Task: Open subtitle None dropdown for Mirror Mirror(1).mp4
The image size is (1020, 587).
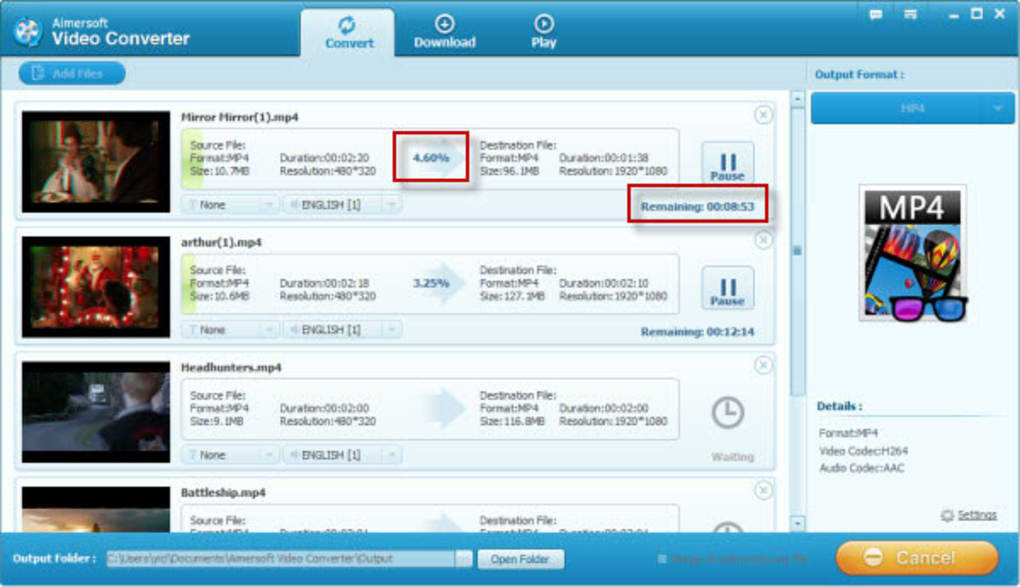Action: pyautogui.click(x=230, y=205)
